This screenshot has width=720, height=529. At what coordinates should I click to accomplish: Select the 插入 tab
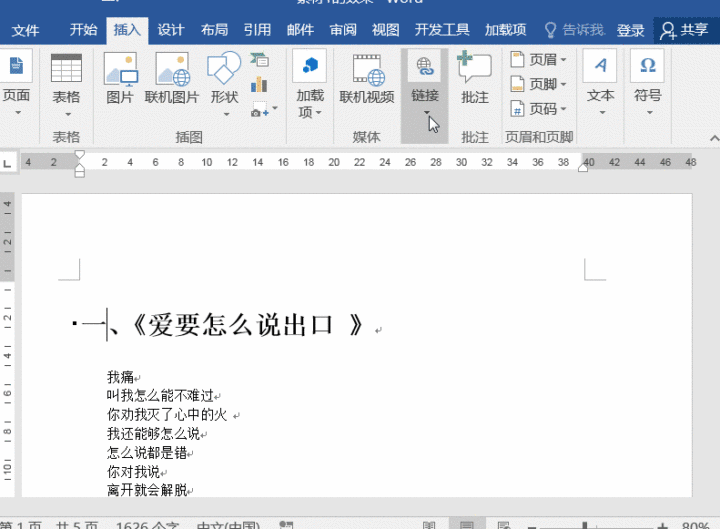coord(127,30)
